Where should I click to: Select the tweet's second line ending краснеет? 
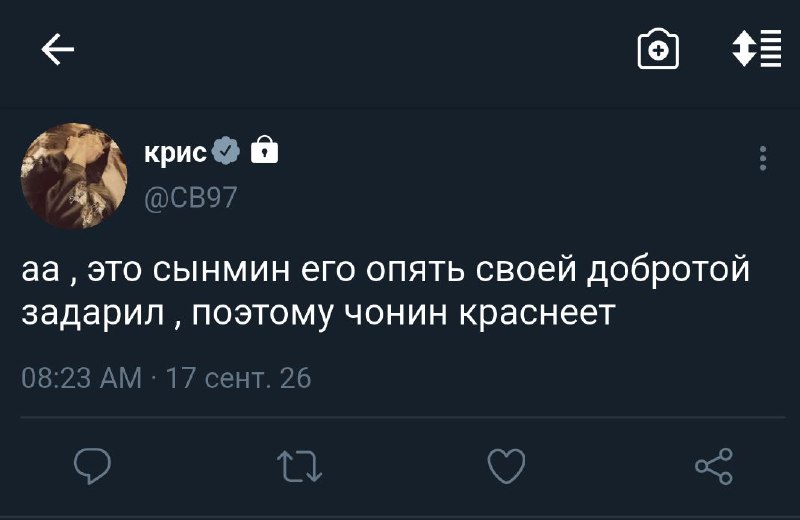(x=318, y=314)
